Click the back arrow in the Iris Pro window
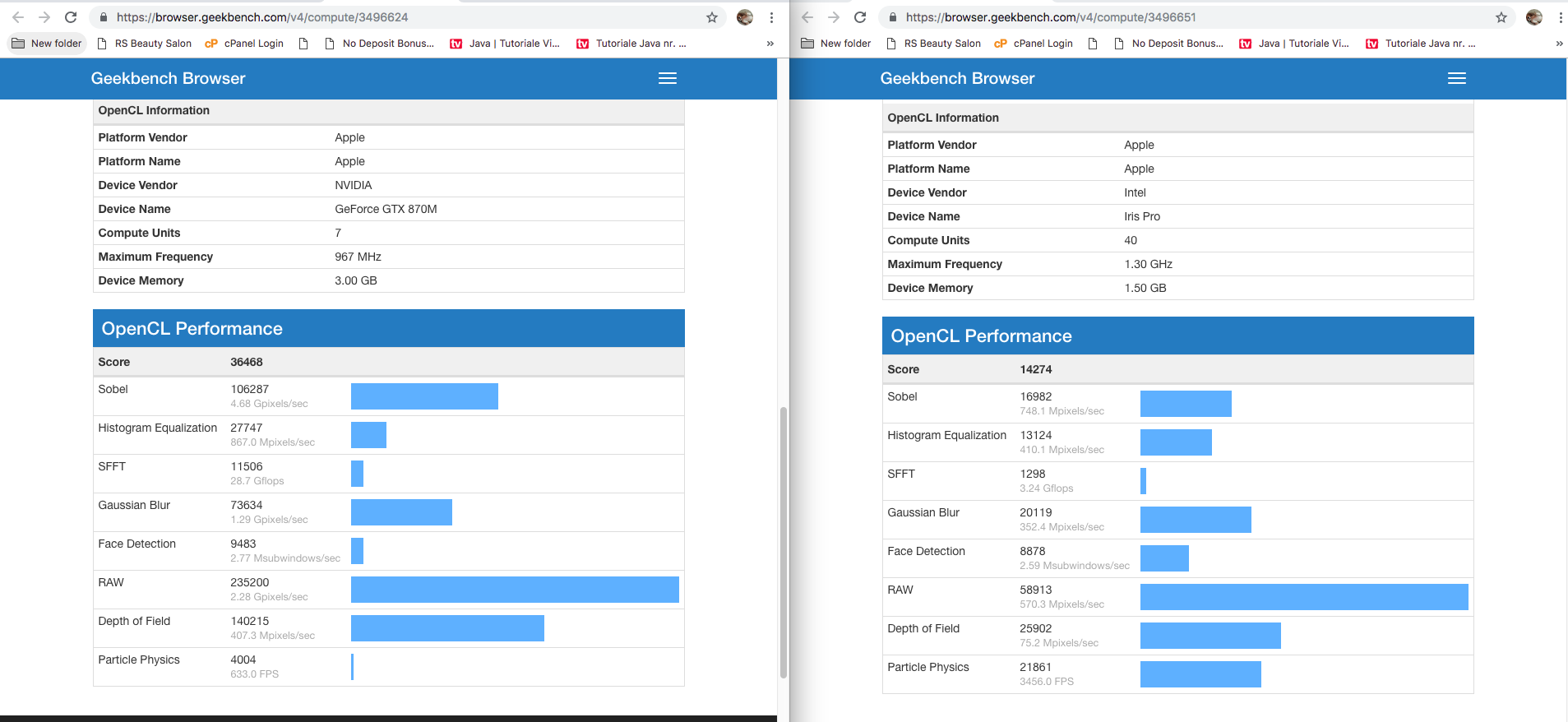The height and width of the screenshot is (722, 1568). coord(807,17)
